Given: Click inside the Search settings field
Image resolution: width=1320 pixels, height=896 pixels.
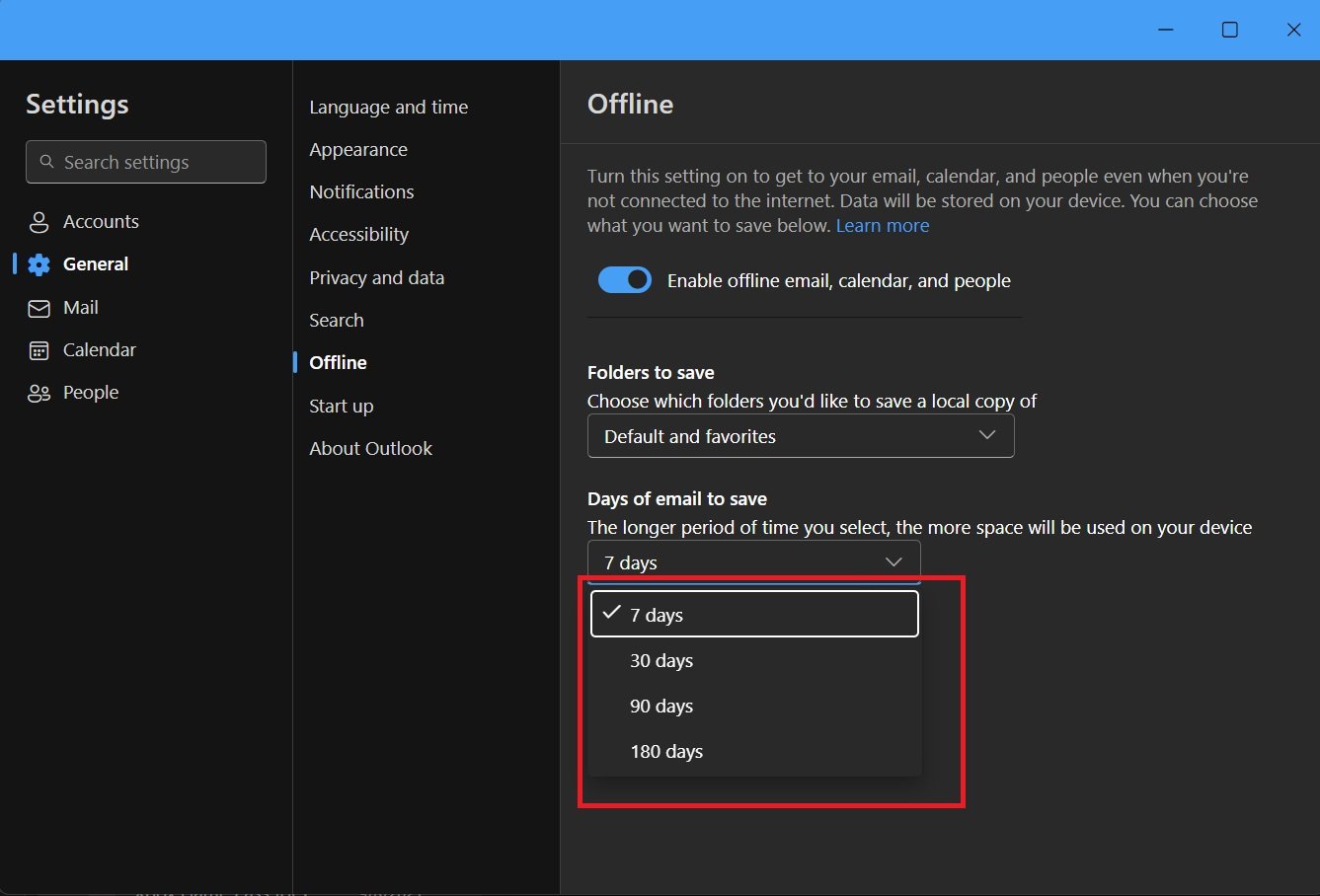Looking at the screenshot, I should 146,161.
